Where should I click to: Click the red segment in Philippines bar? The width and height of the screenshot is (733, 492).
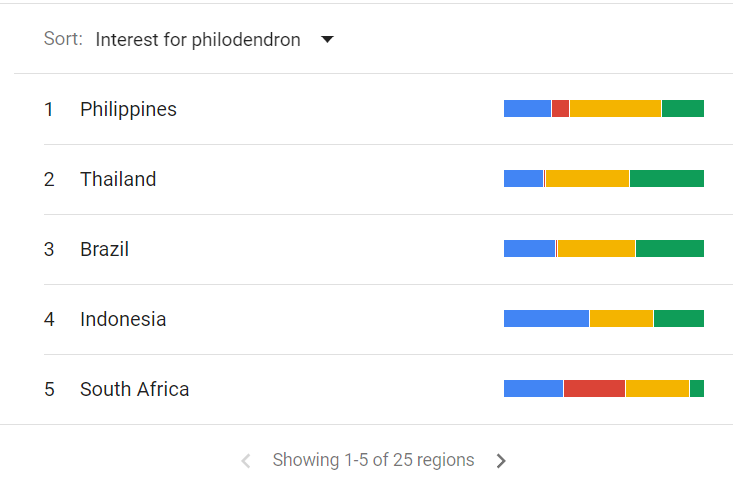[x=560, y=109]
